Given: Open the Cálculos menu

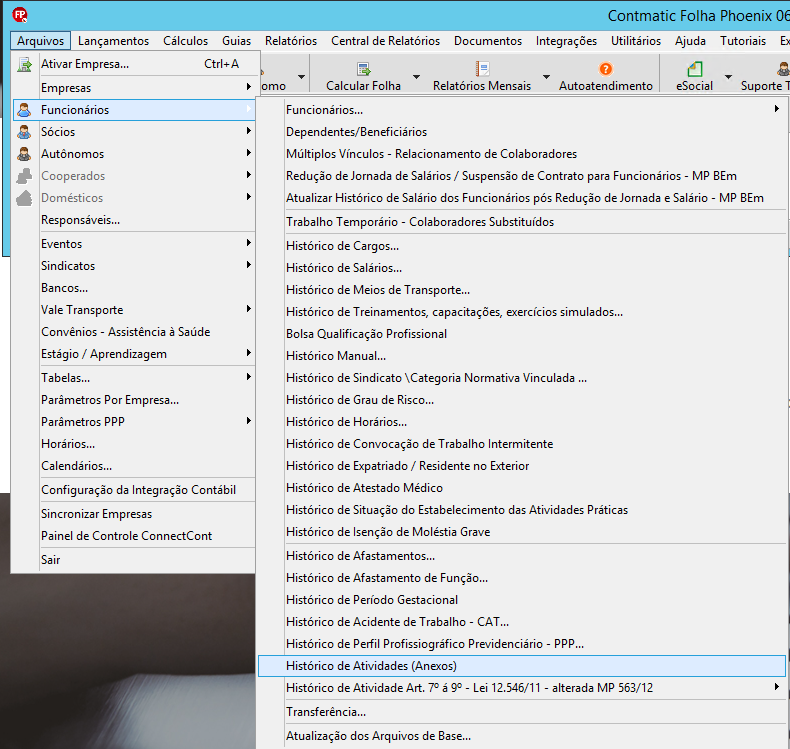Looking at the screenshot, I should click(185, 41).
